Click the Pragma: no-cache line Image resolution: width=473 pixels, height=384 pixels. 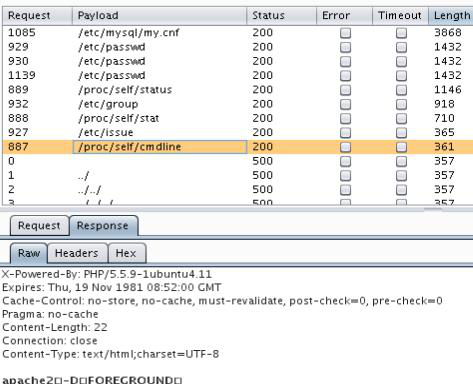(x=50, y=314)
